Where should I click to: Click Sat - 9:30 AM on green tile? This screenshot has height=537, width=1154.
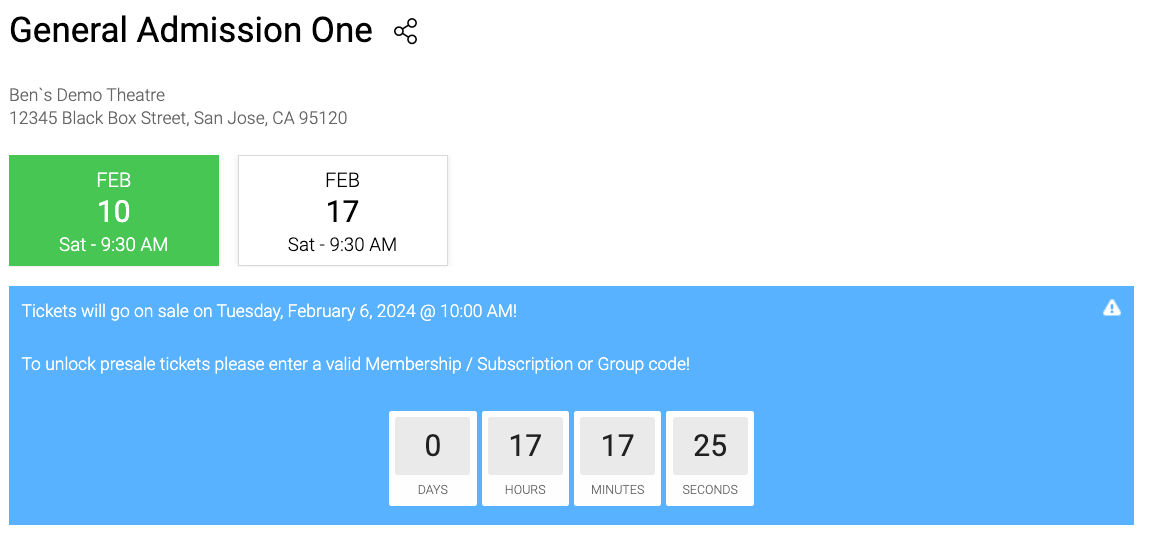point(113,245)
